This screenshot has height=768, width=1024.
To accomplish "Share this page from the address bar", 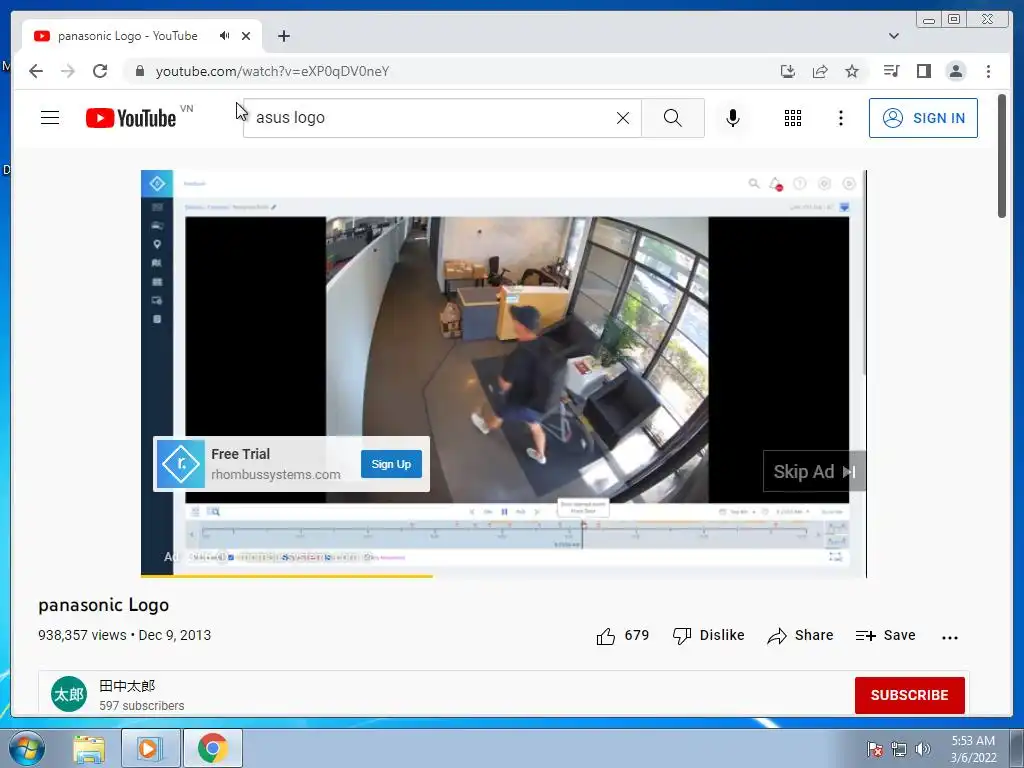I will (x=820, y=71).
